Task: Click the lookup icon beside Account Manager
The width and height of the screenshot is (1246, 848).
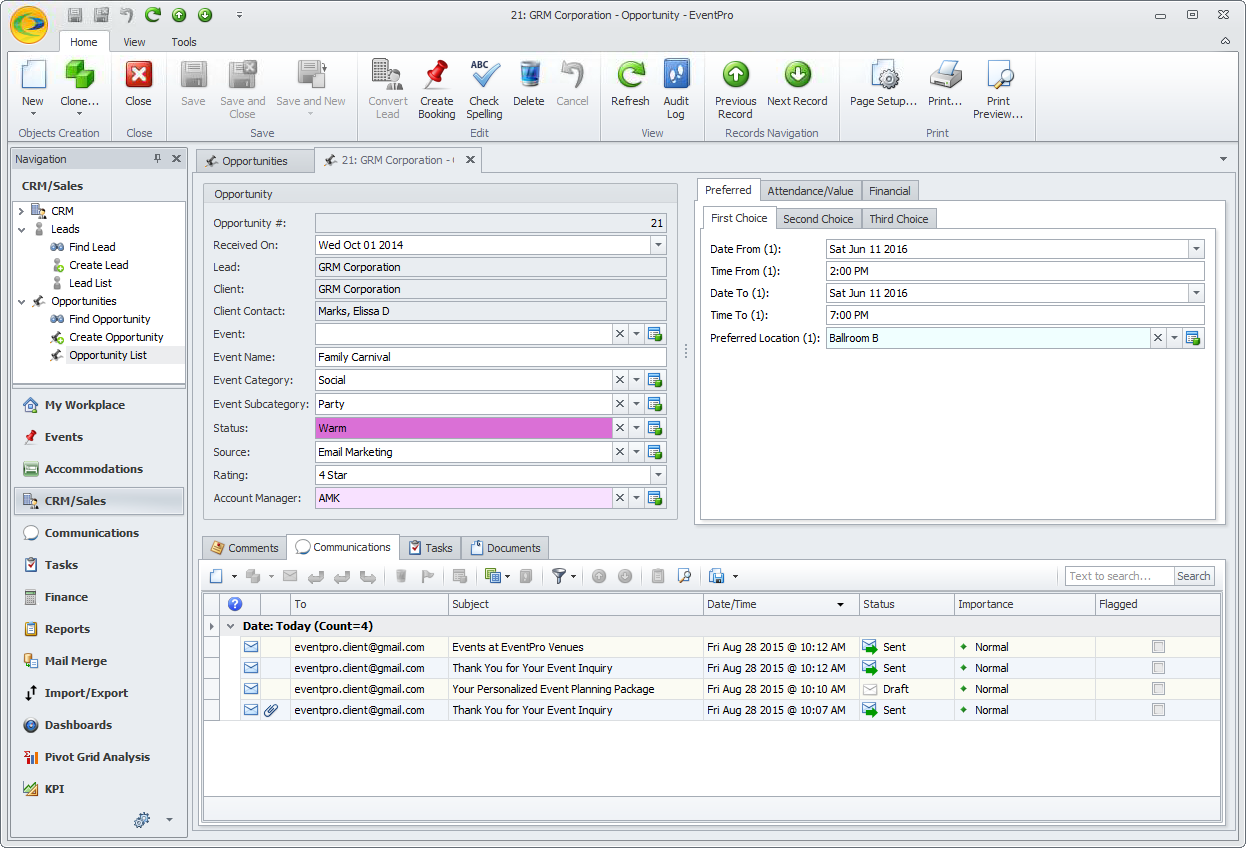Action: click(655, 498)
